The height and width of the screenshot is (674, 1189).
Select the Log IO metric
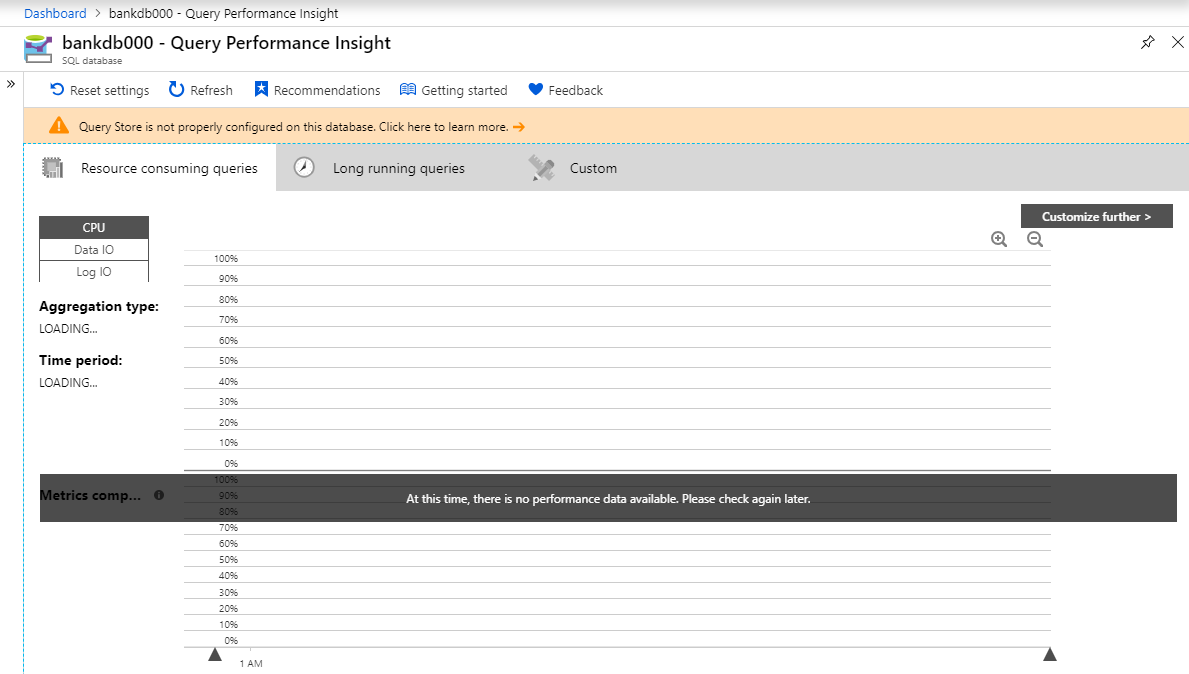tap(94, 271)
